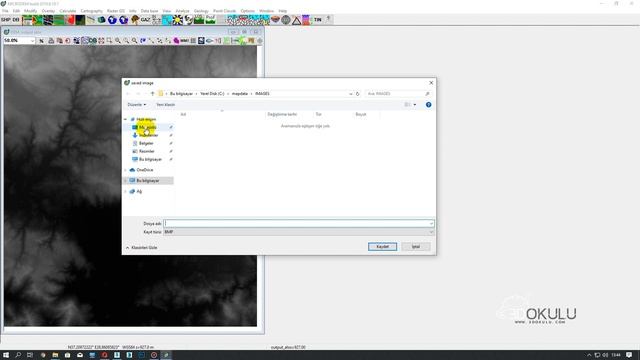Click the Yeni klasör button
The image size is (640, 360).
point(166,105)
